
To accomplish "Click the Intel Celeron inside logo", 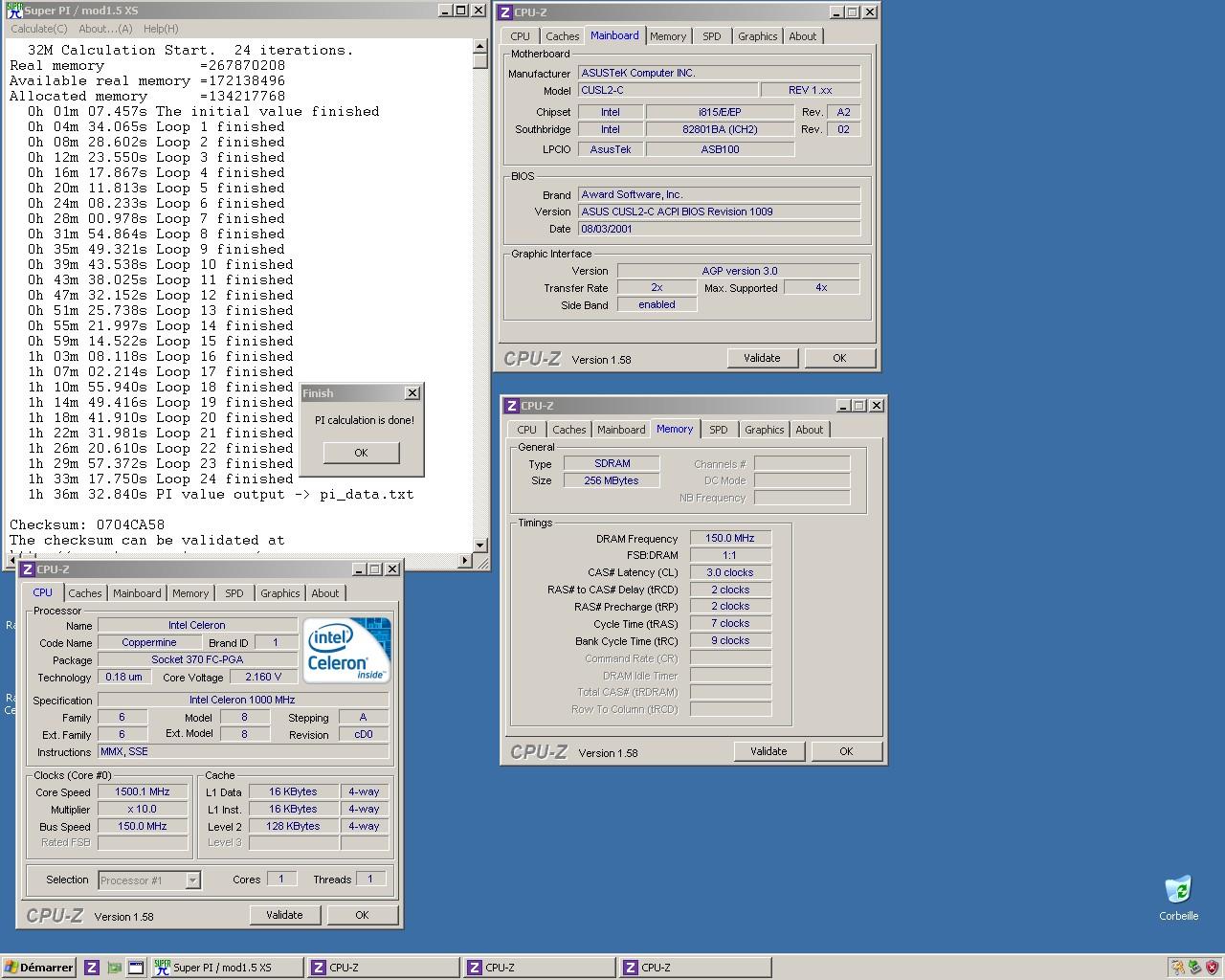I will 346,650.
